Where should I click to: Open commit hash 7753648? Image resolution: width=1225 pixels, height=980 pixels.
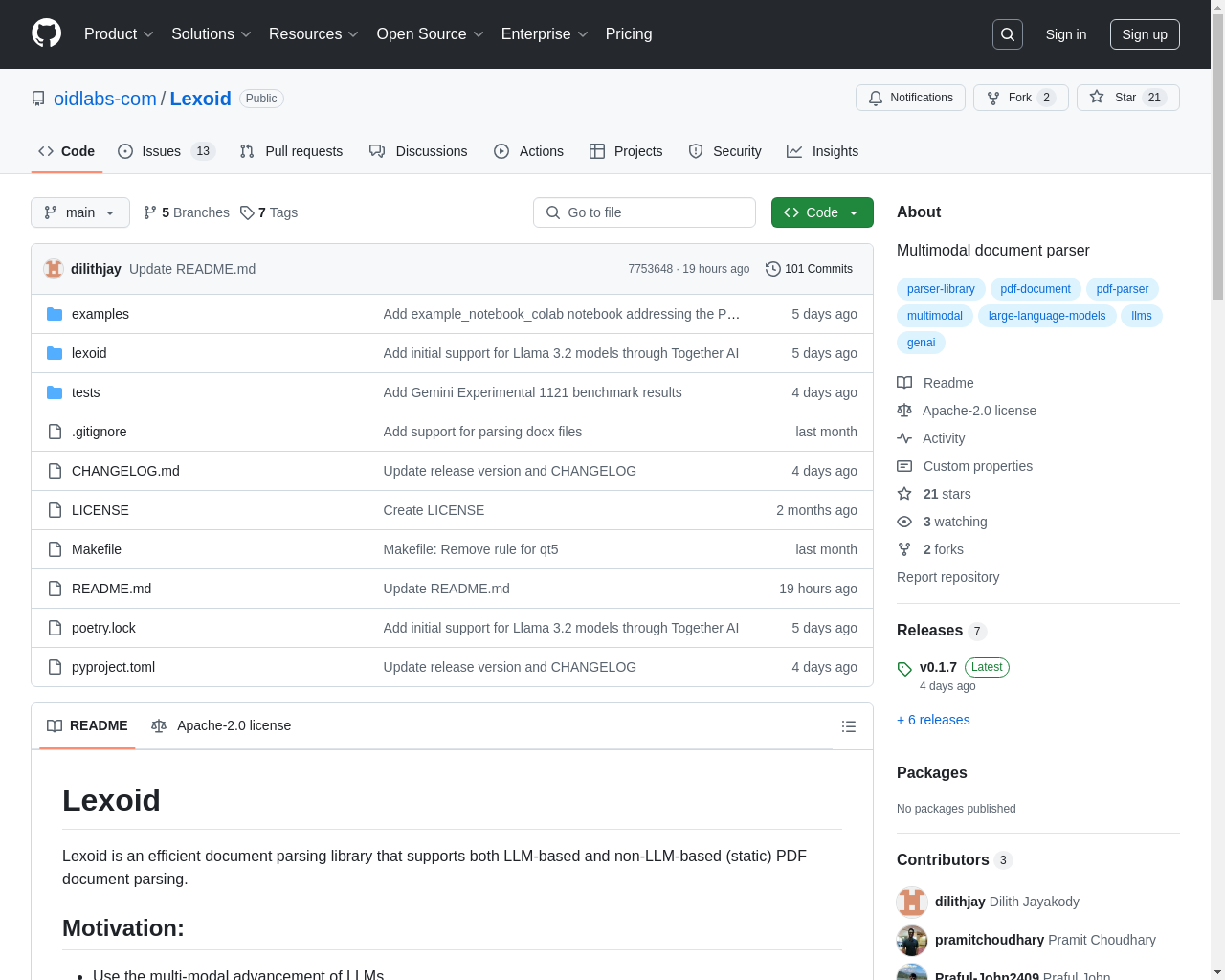651,269
